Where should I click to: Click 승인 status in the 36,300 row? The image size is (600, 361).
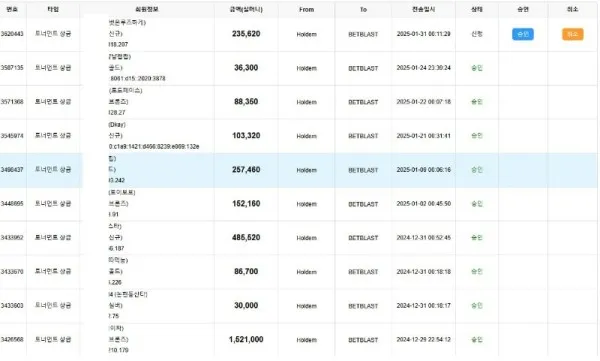point(477,68)
